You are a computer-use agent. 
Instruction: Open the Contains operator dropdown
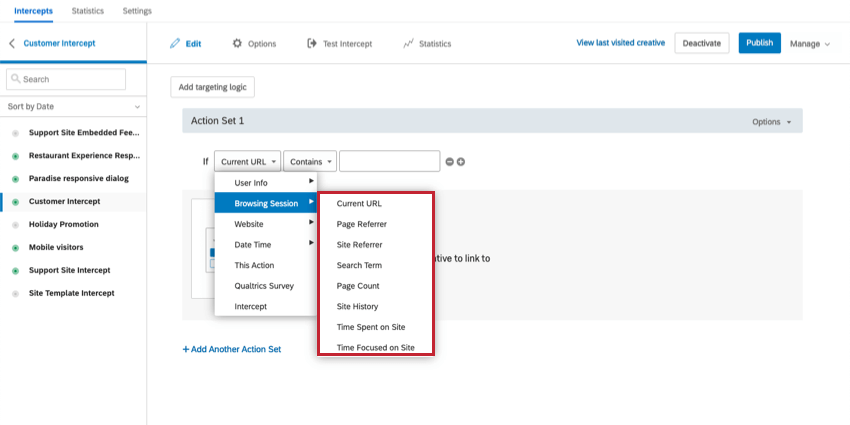click(309, 161)
